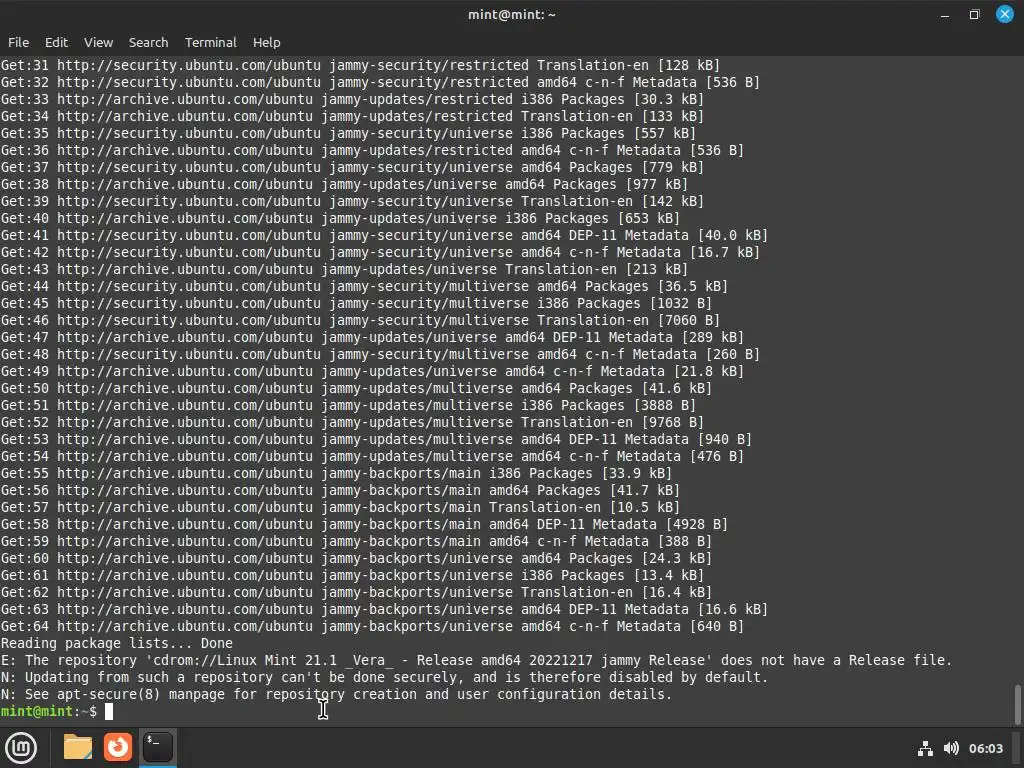Screen dimensions: 1024x768
Task: Open the clock showing 06:03
Action: coord(985,748)
